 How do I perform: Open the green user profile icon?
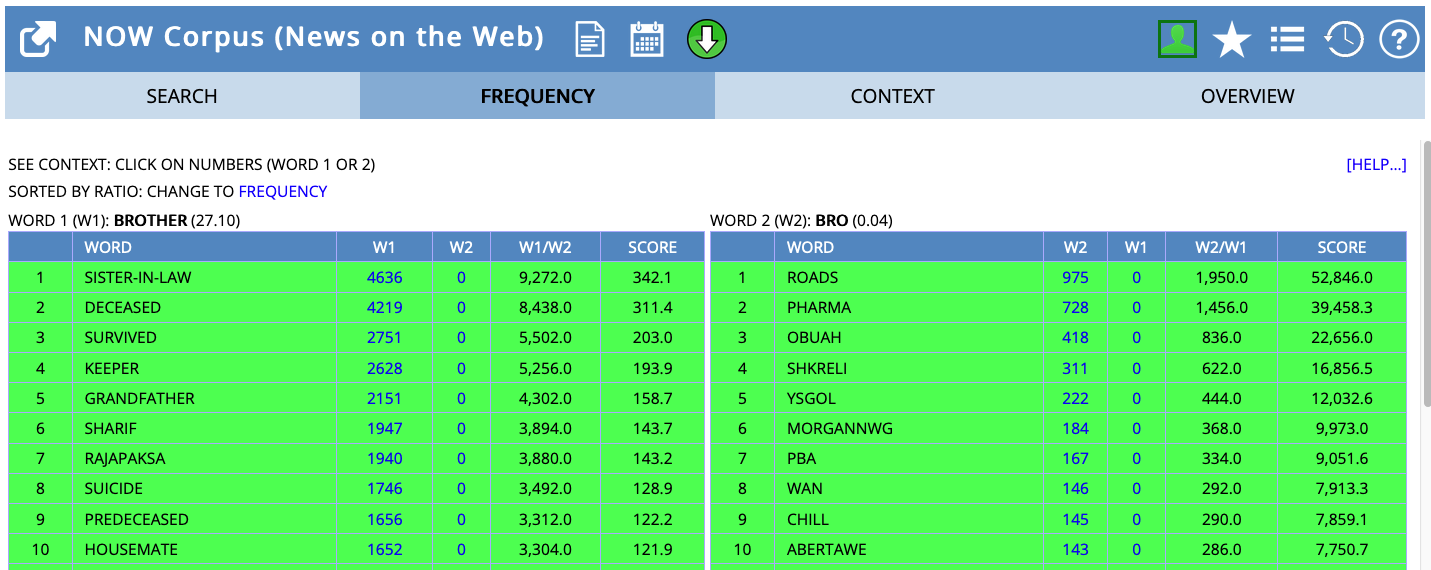[x=1177, y=40]
